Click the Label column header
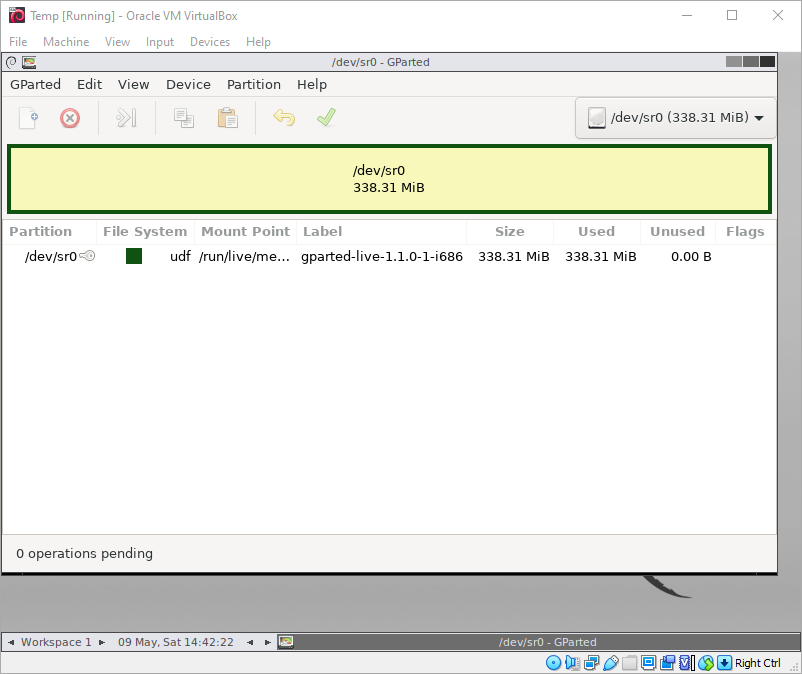802x674 pixels. tap(381, 232)
